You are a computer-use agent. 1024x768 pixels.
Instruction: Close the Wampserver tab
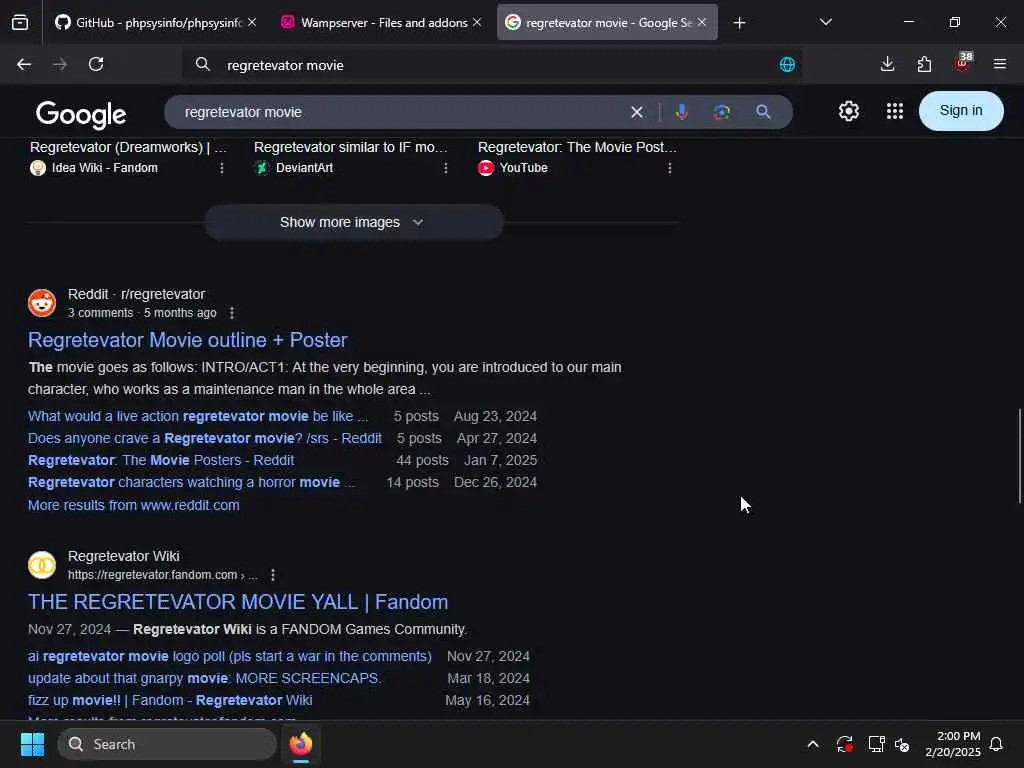coord(477,22)
